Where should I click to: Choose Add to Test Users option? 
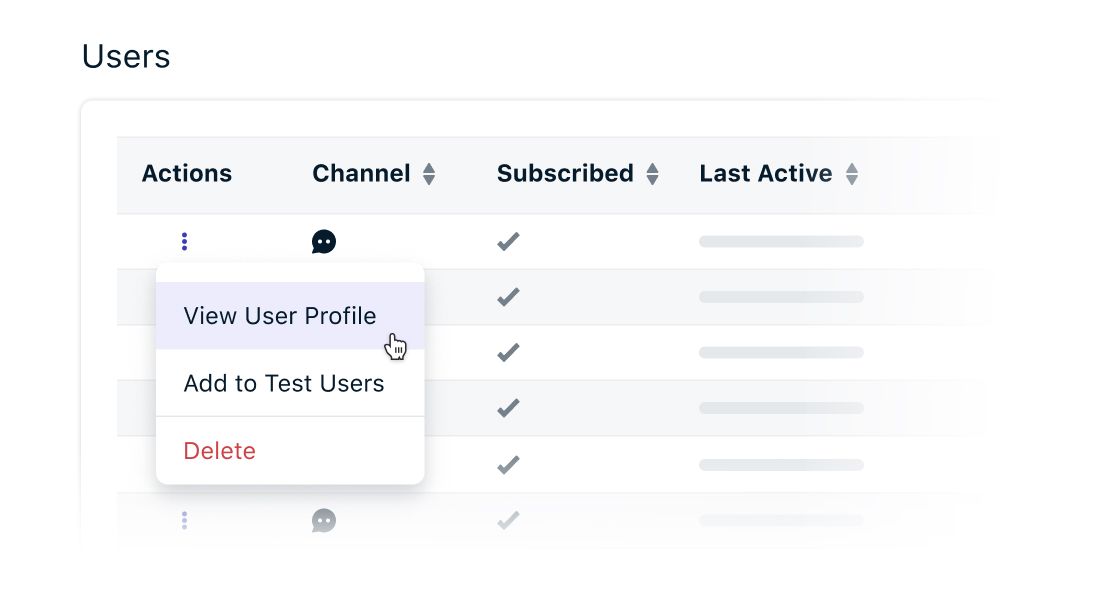[290, 383]
